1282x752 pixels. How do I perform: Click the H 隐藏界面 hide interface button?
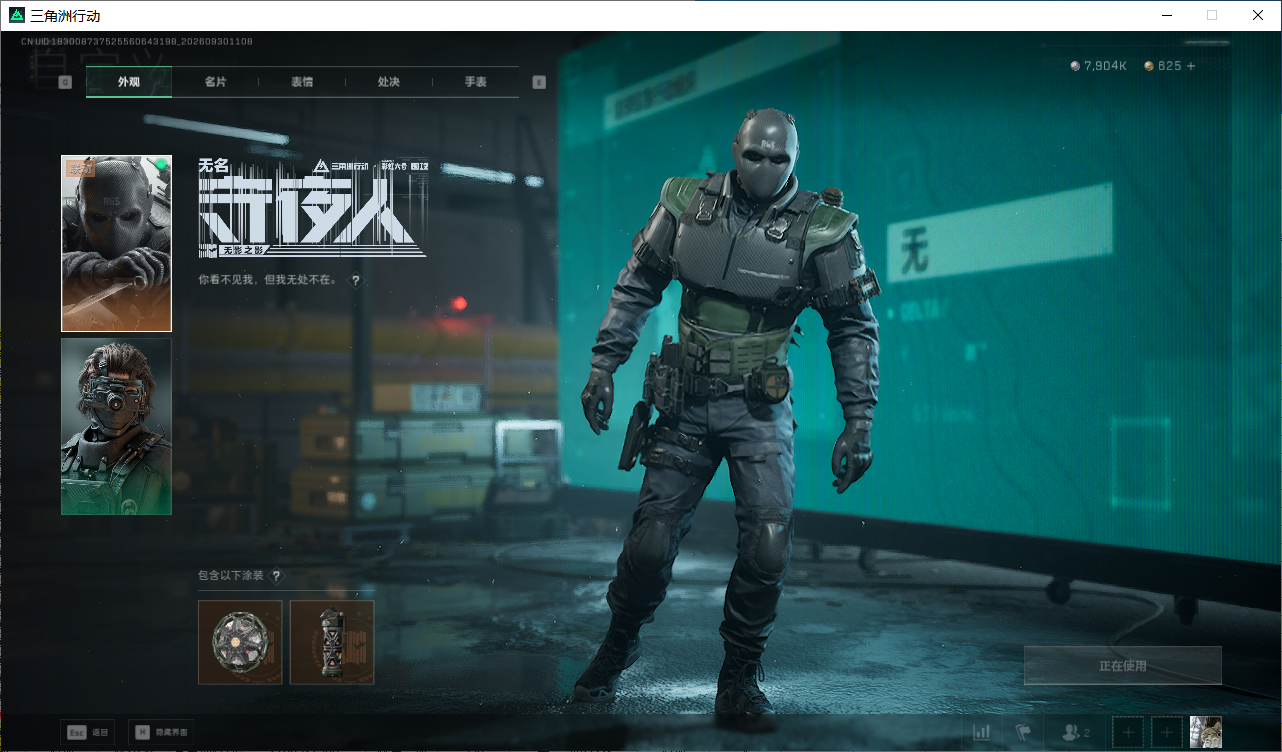click(x=161, y=732)
